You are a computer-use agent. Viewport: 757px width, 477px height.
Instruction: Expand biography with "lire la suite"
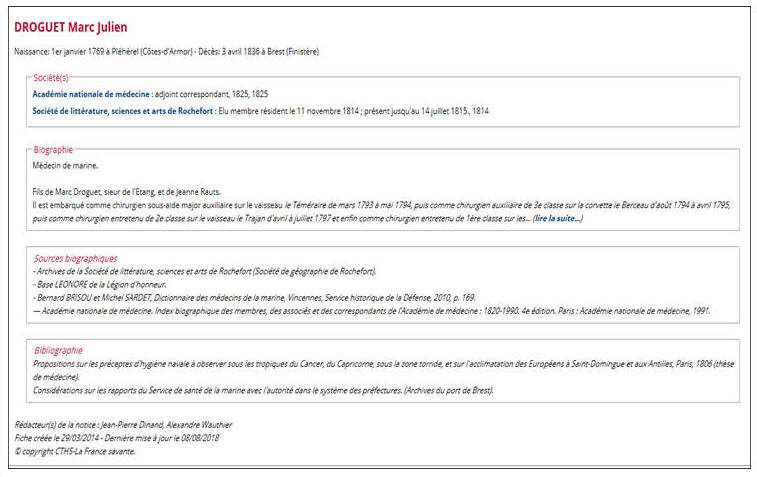(557, 217)
